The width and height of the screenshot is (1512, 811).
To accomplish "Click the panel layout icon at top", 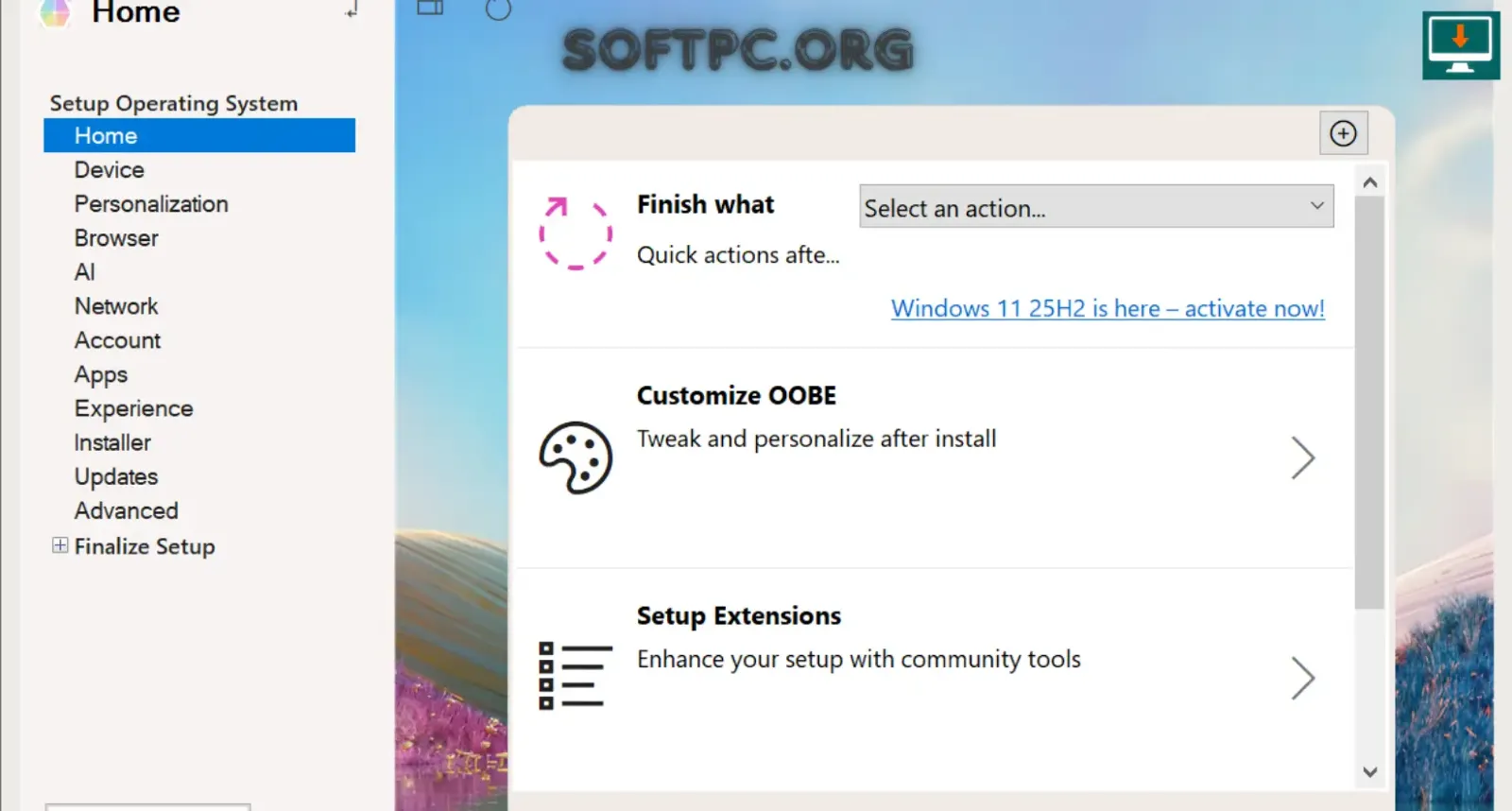I will pos(430,8).
